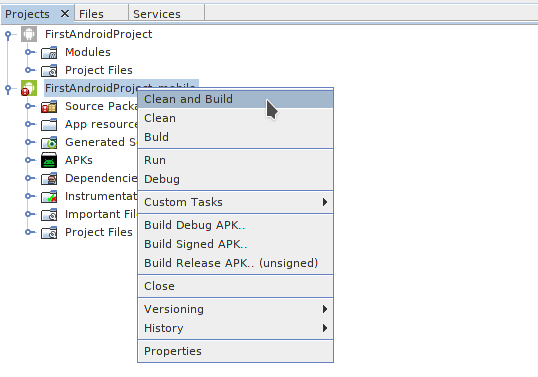
Task: Expand the Important Files node
Action: (28, 214)
